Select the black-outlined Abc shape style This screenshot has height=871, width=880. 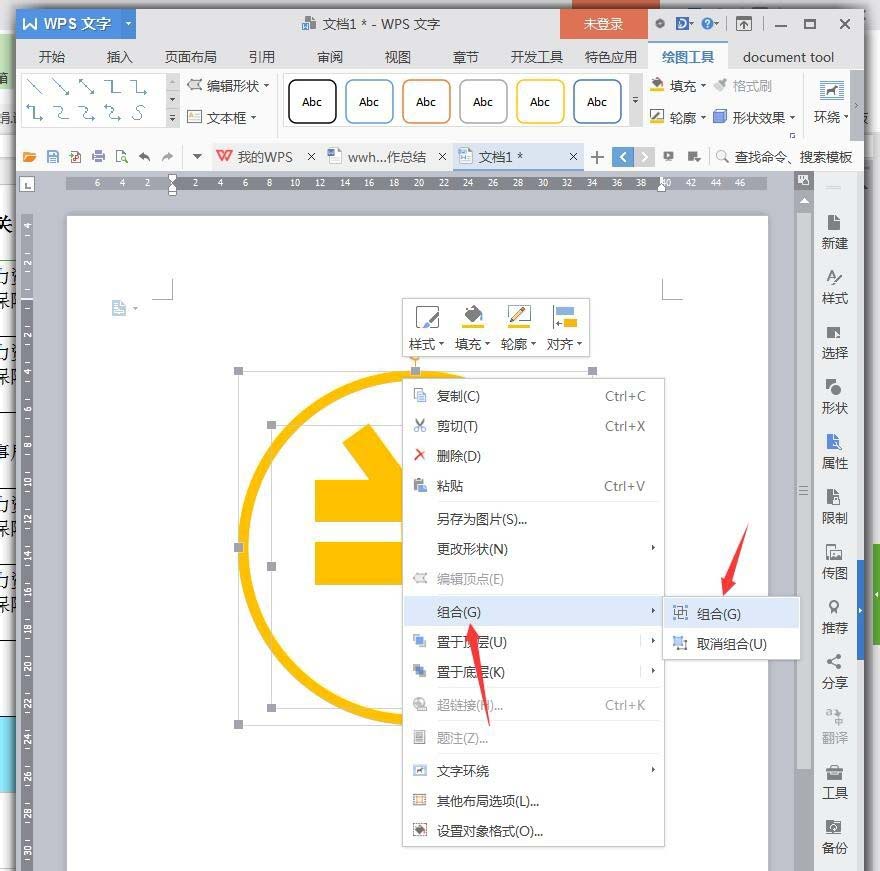[311, 101]
